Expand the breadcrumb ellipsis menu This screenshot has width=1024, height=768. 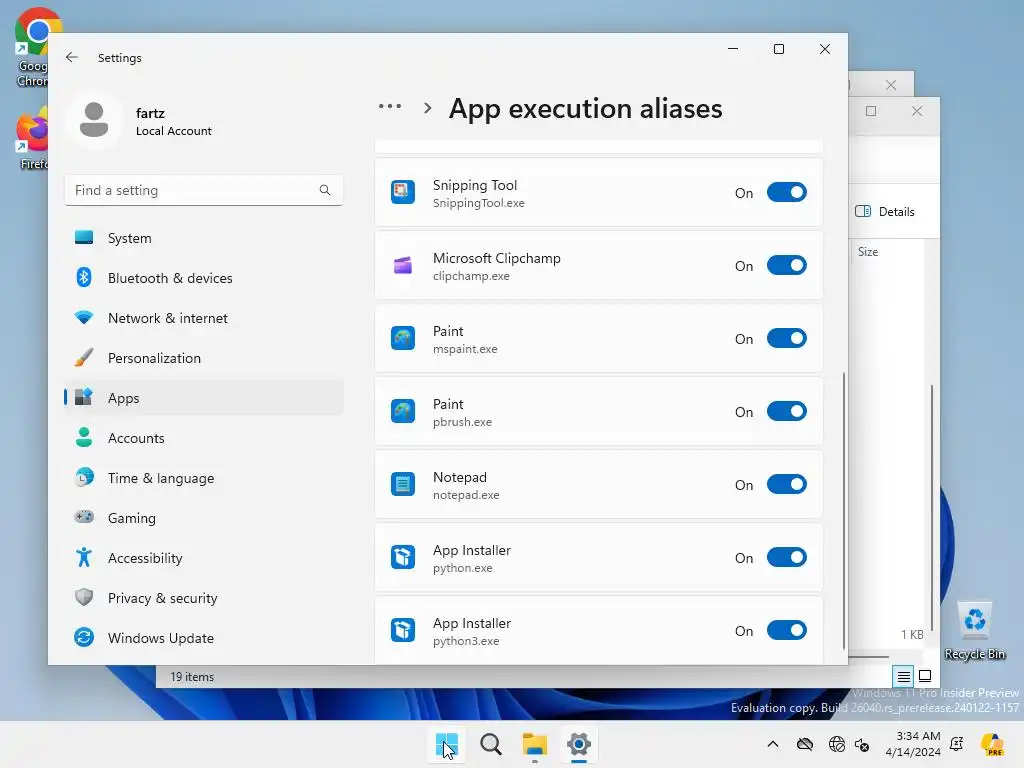(x=390, y=106)
